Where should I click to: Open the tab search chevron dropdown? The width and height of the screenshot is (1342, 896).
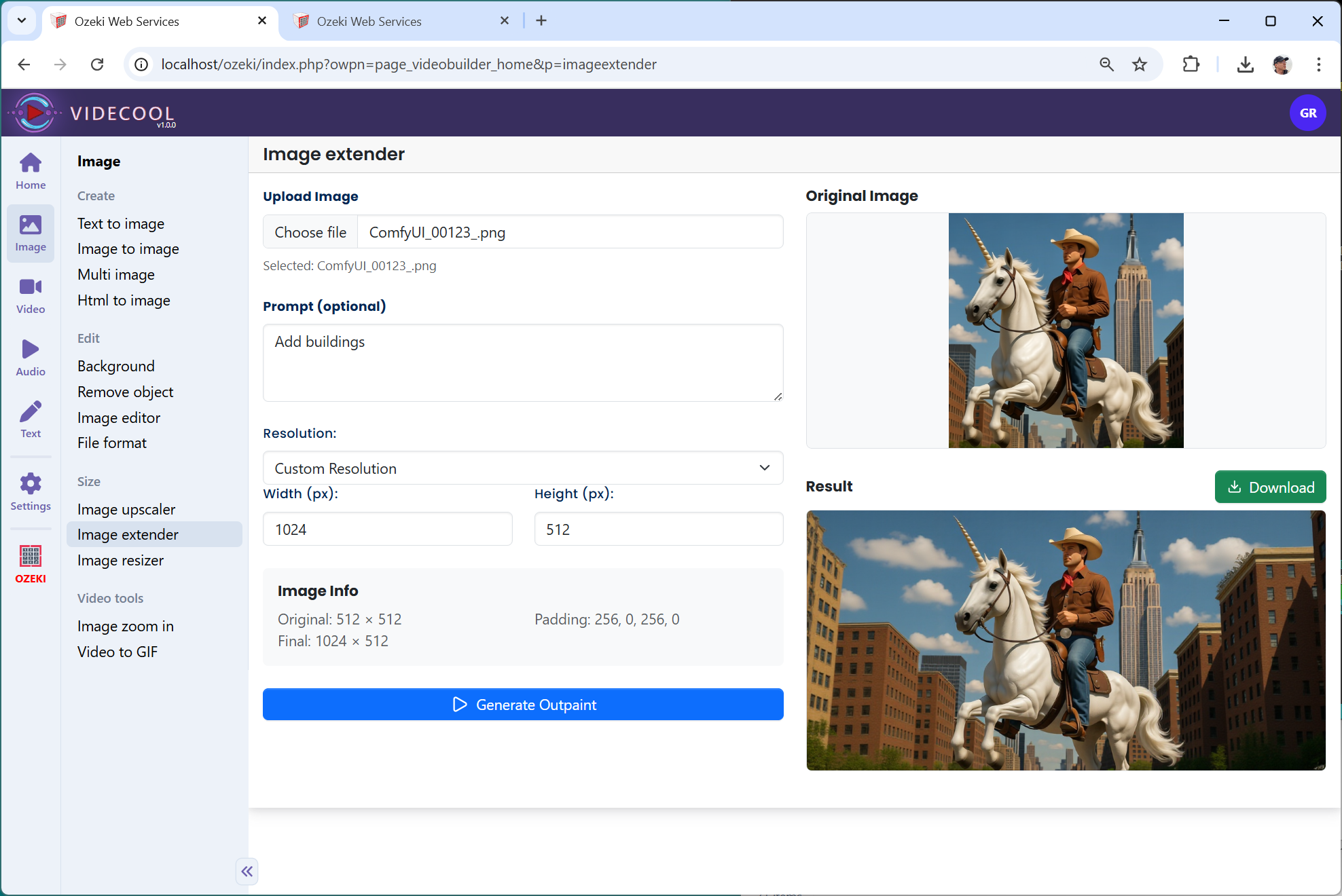(x=22, y=20)
